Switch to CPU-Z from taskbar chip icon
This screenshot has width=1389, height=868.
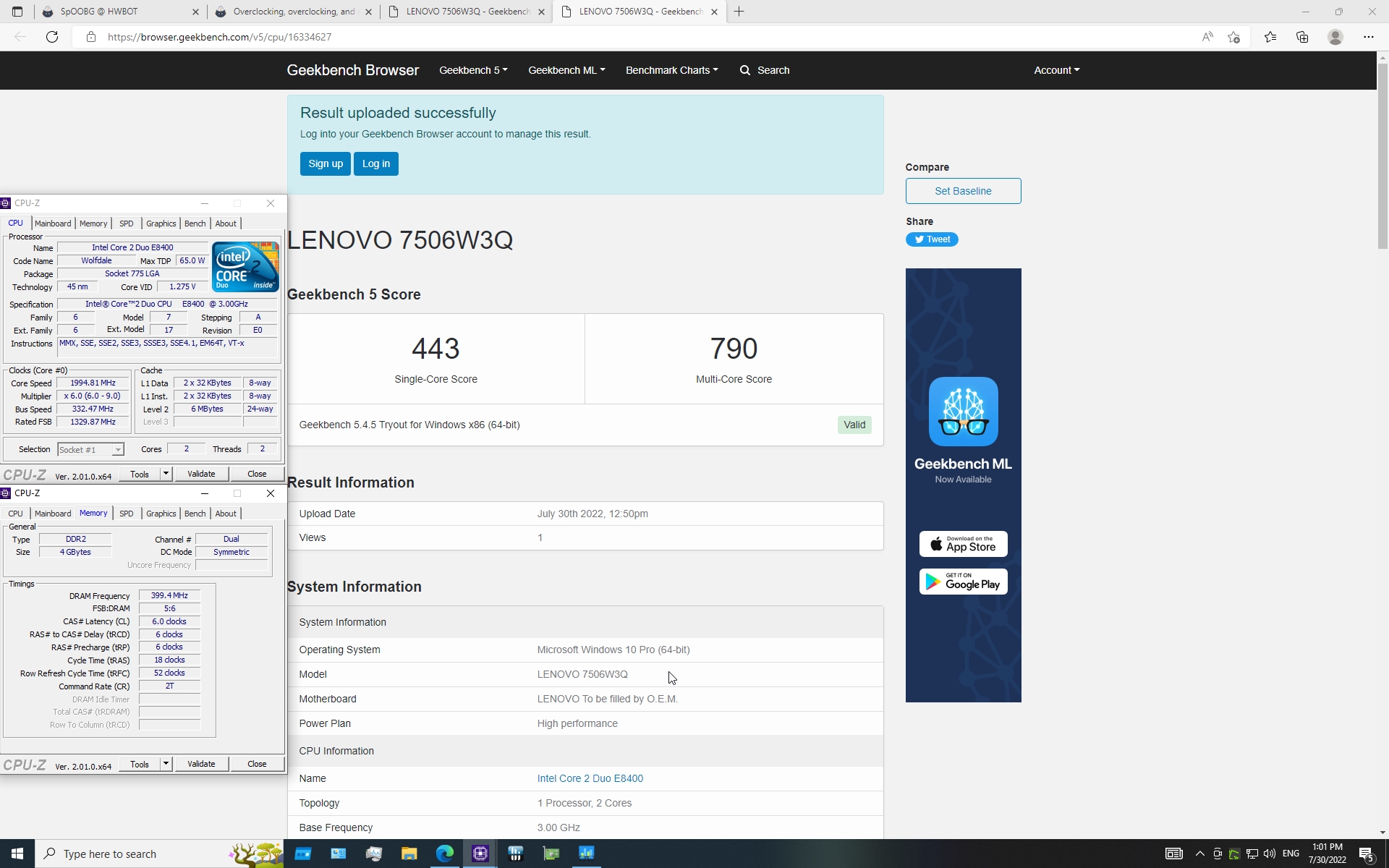(480, 854)
